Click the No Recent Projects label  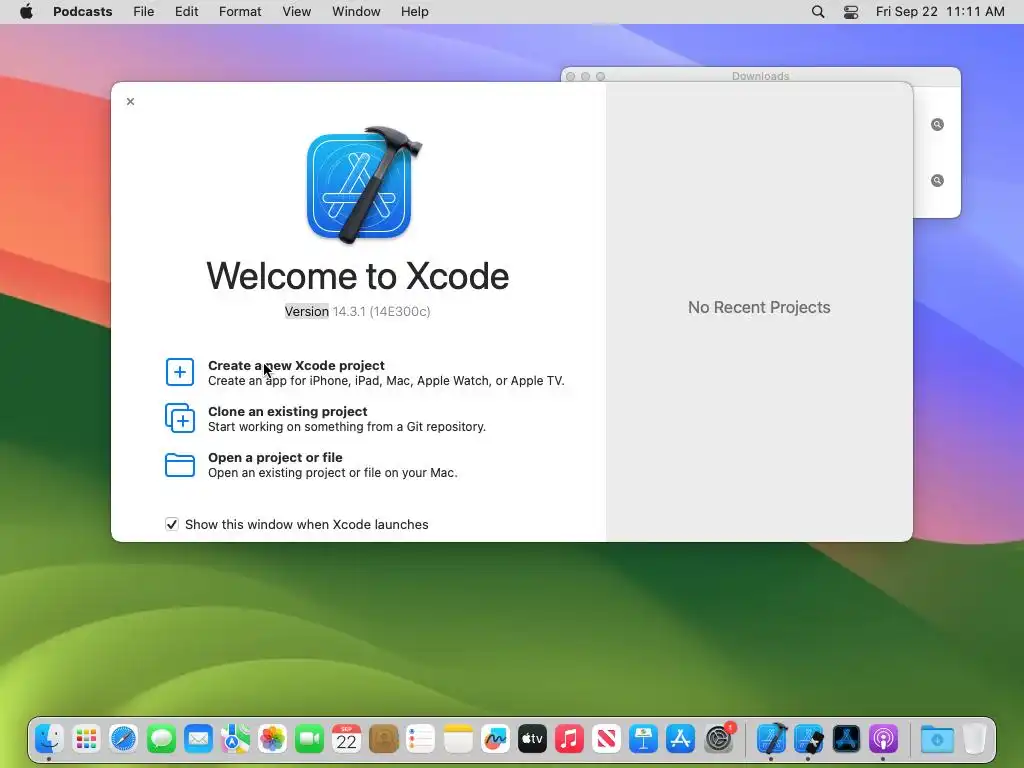(759, 308)
